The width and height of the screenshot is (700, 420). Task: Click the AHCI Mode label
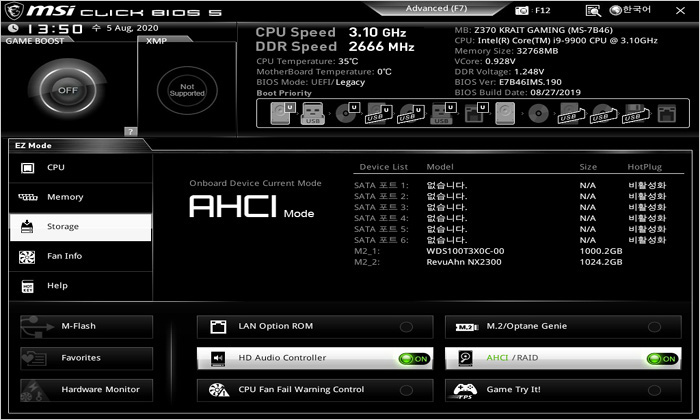coord(251,207)
